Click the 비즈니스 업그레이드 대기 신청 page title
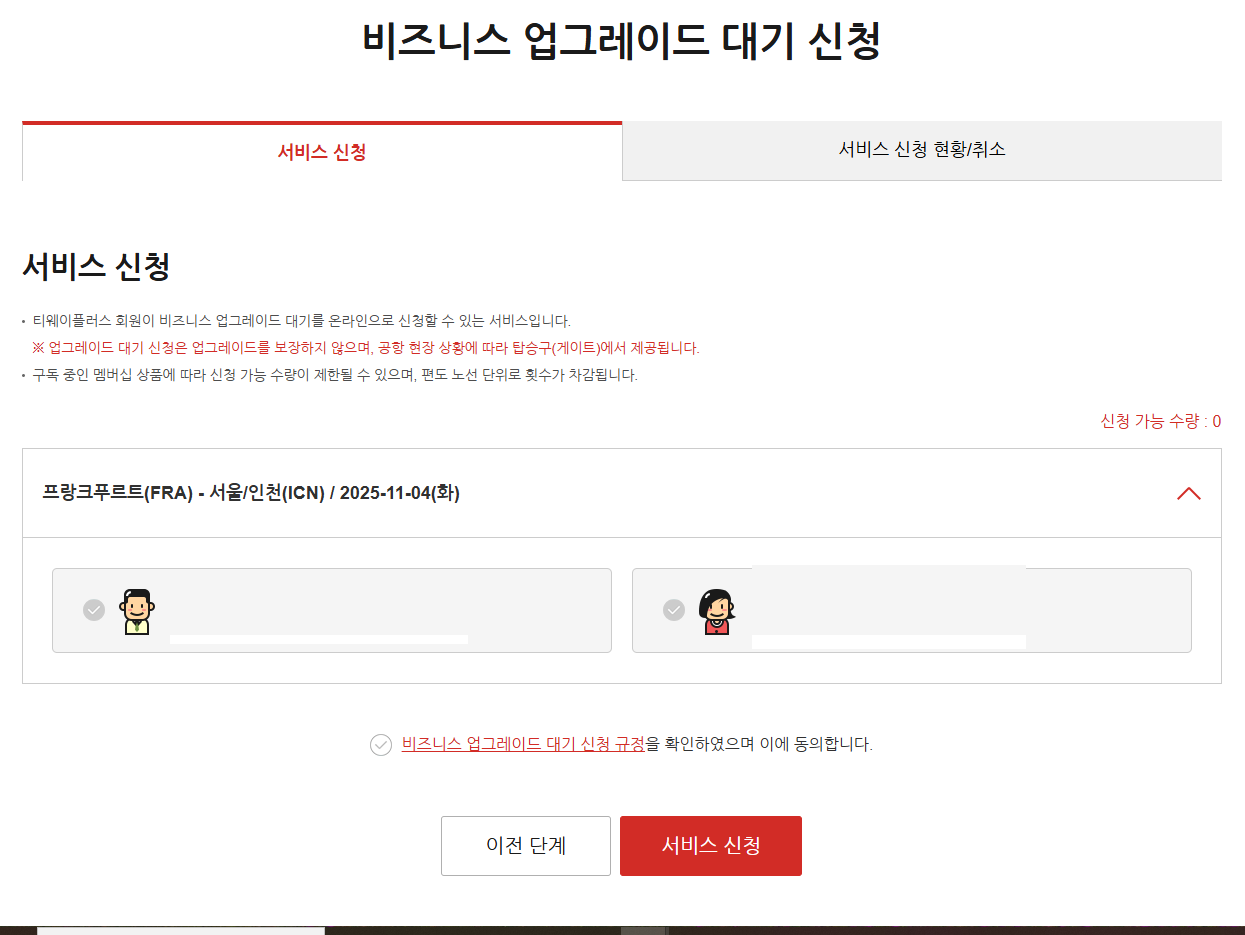Screen dimensions: 1245x935 tap(621, 41)
